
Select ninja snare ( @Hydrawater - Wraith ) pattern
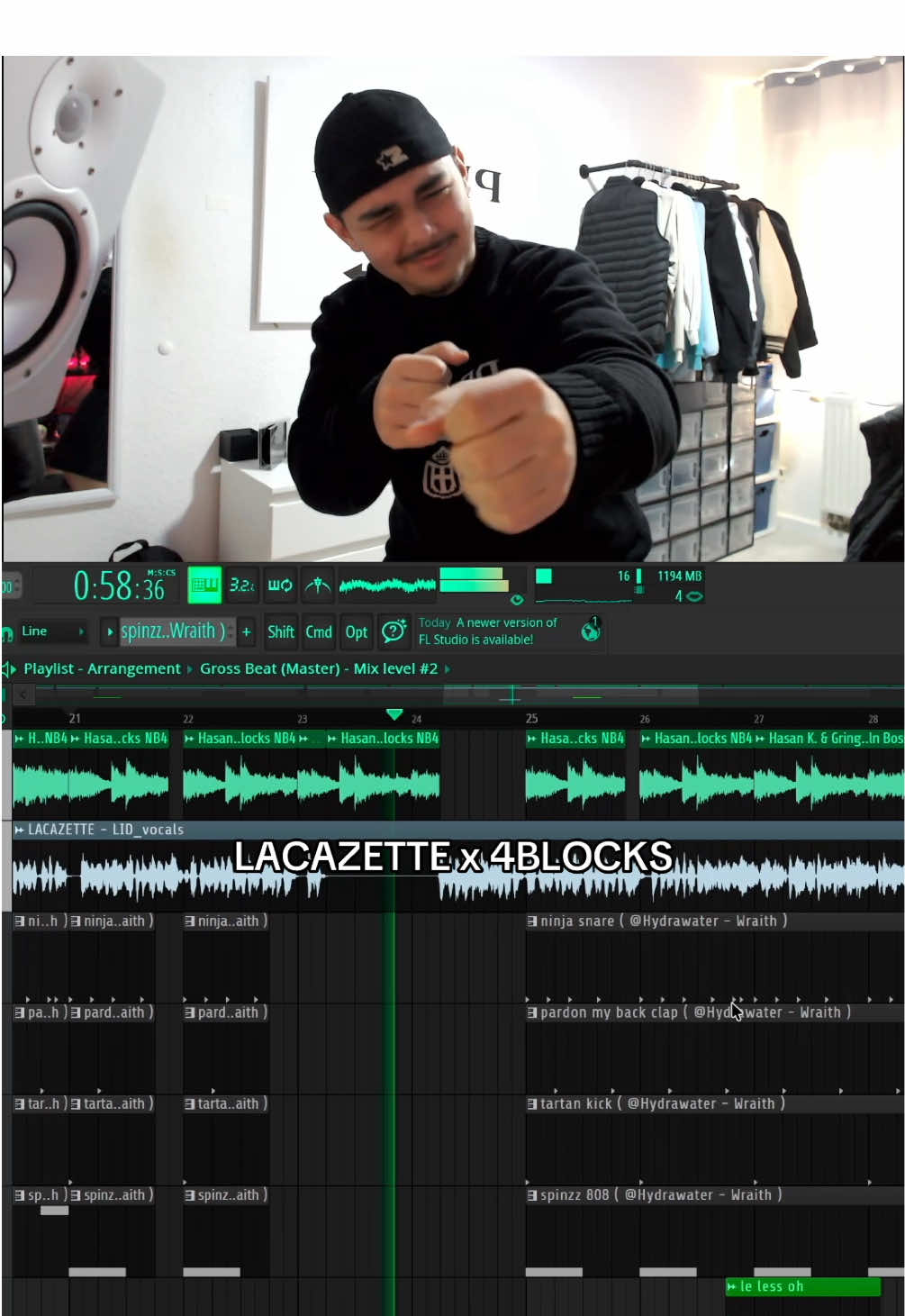pyautogui.click(x=664, y=921)
